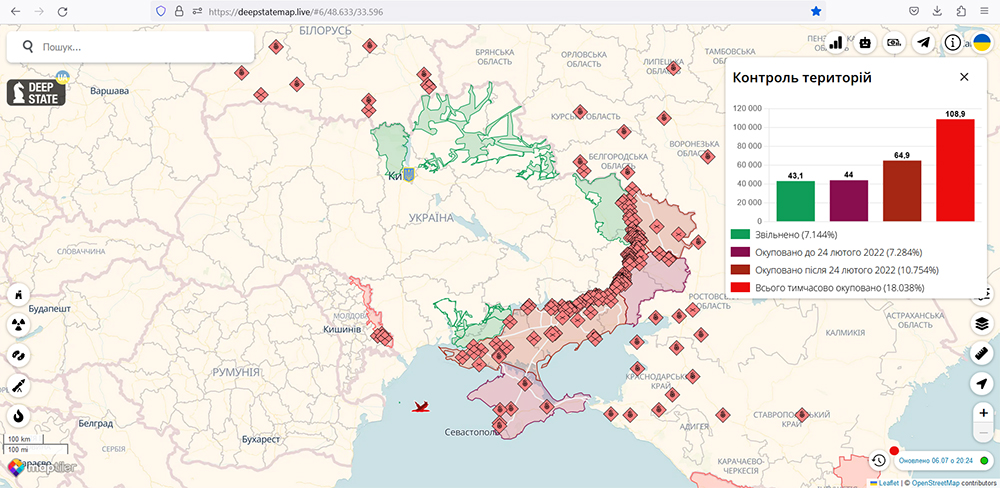Open the Telegram paper-plane icon
The image size is (1000, 488).
pos(924,42)
